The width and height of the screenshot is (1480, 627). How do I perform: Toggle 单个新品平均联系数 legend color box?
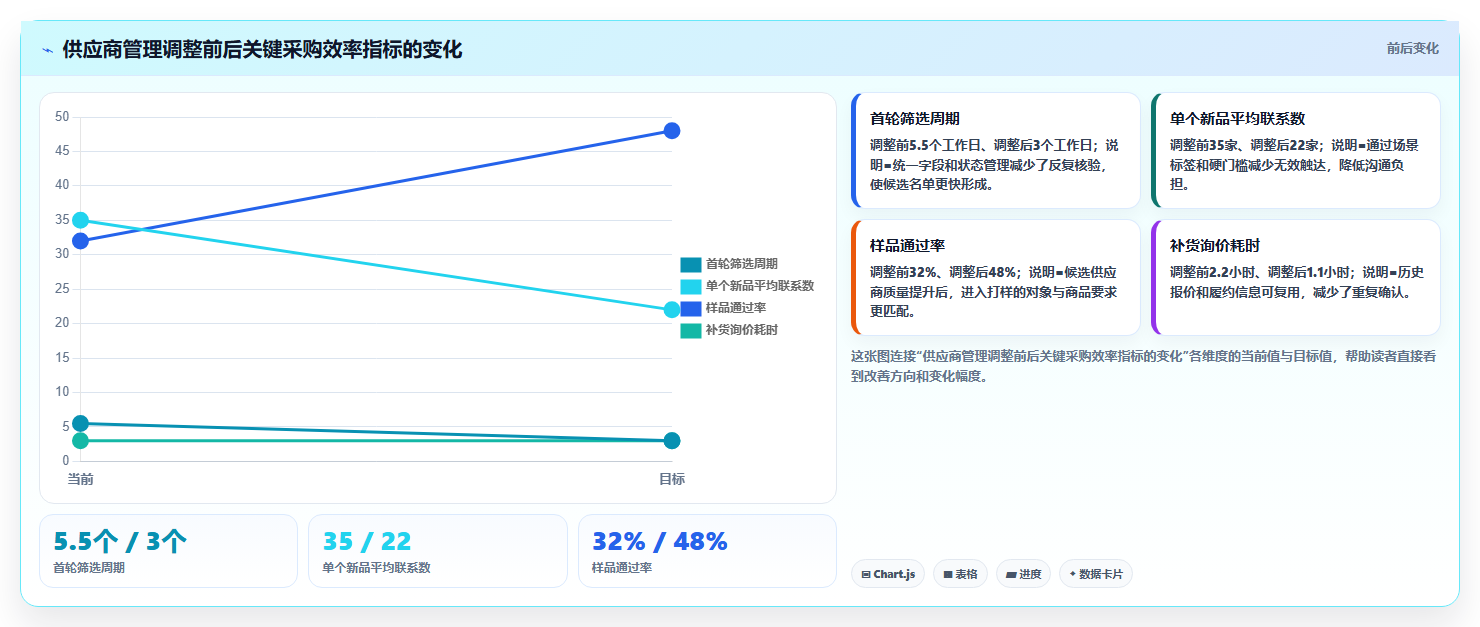691,287
